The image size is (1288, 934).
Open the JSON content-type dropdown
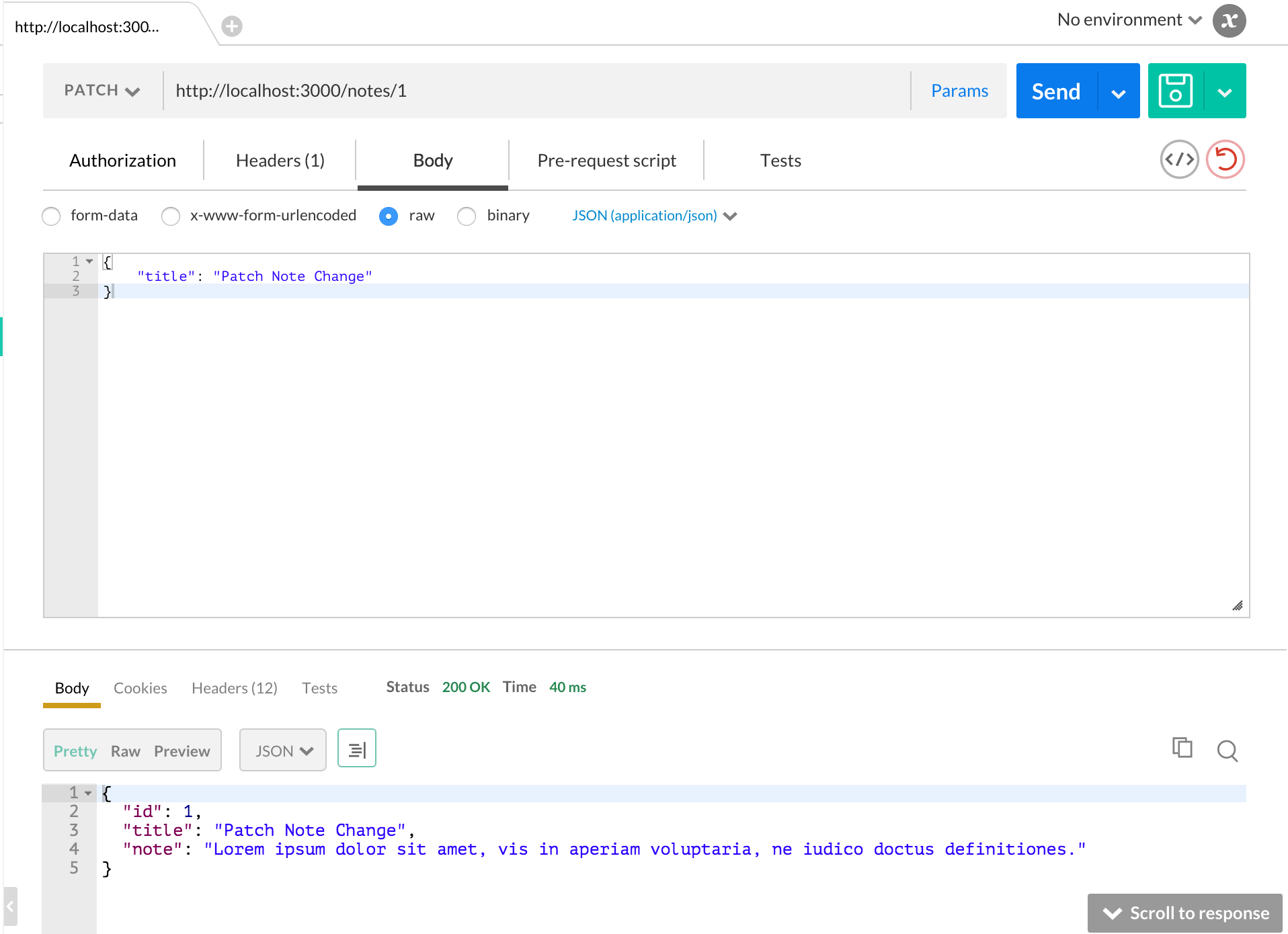[x=654, y=216]
